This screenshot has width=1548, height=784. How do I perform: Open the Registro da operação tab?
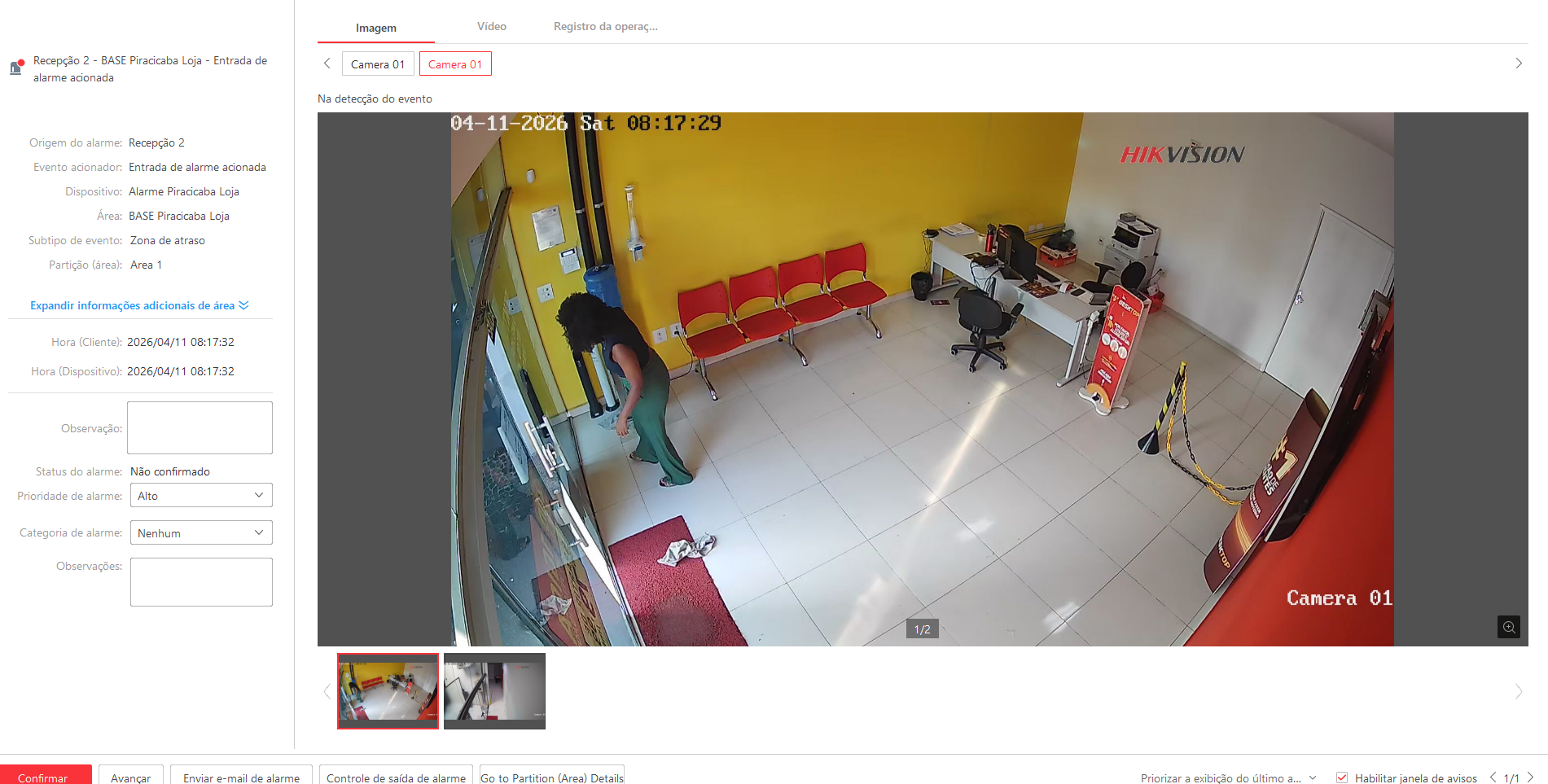pyautogui.click(x=605, y=27)
